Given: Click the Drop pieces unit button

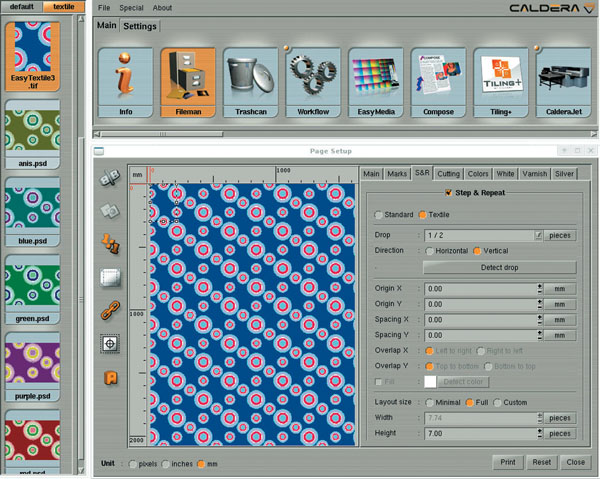Looking at the screenshot, I should click(560, 236).
